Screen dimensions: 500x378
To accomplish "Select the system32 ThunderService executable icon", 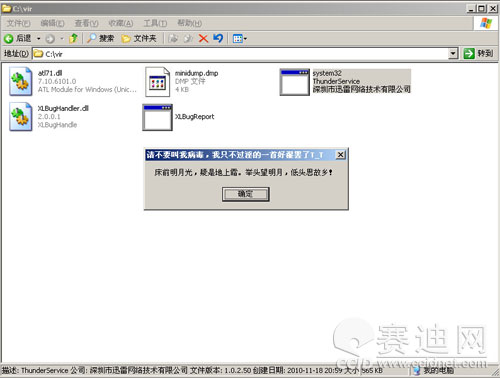I will point(294,82).
